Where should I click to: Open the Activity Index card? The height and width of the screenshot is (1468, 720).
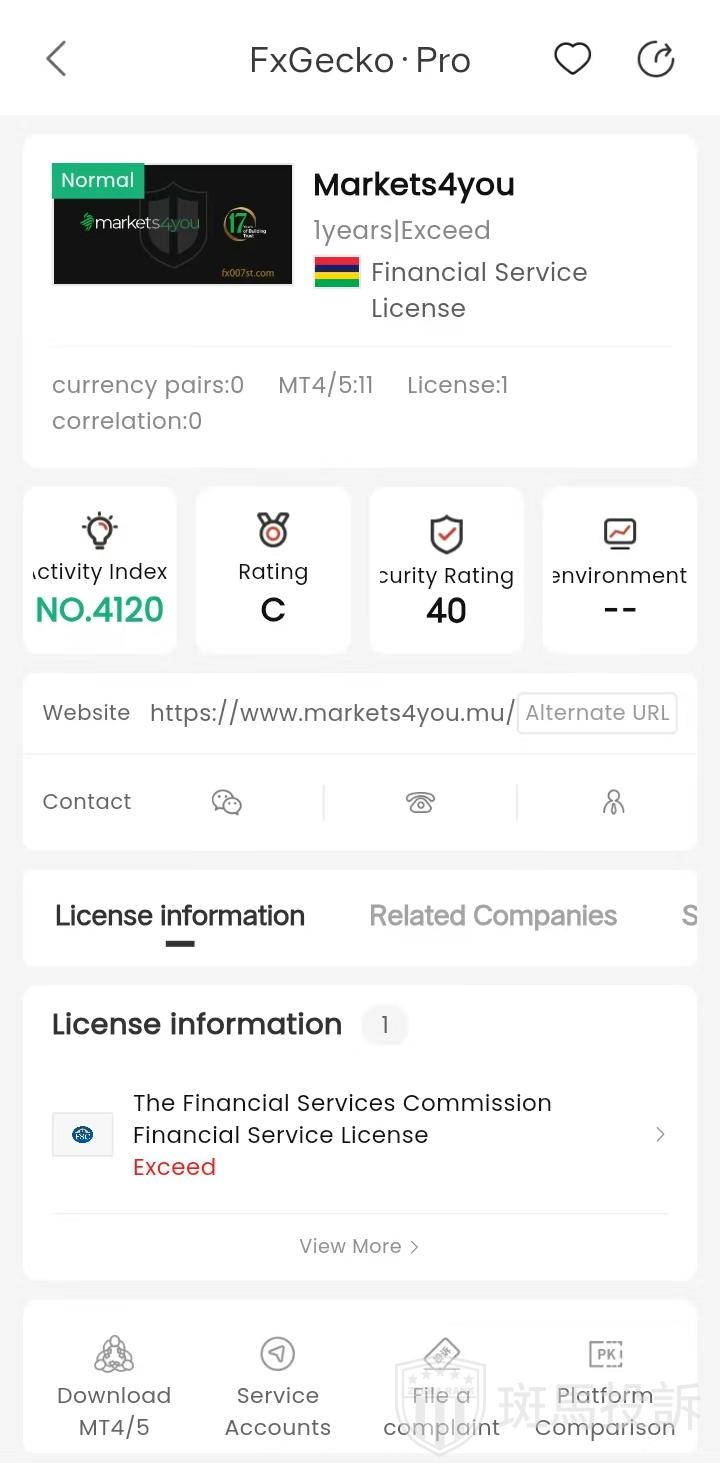click(x=100, y=570)
